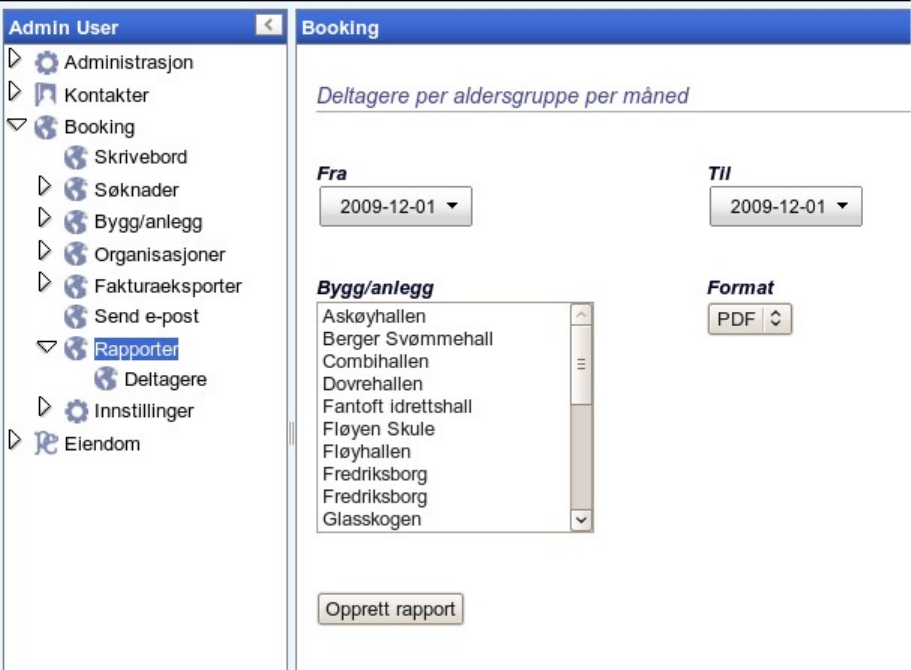Click the Booking globe icon
This screenshot has height=670, width=911.
click(x=46, y=128)
